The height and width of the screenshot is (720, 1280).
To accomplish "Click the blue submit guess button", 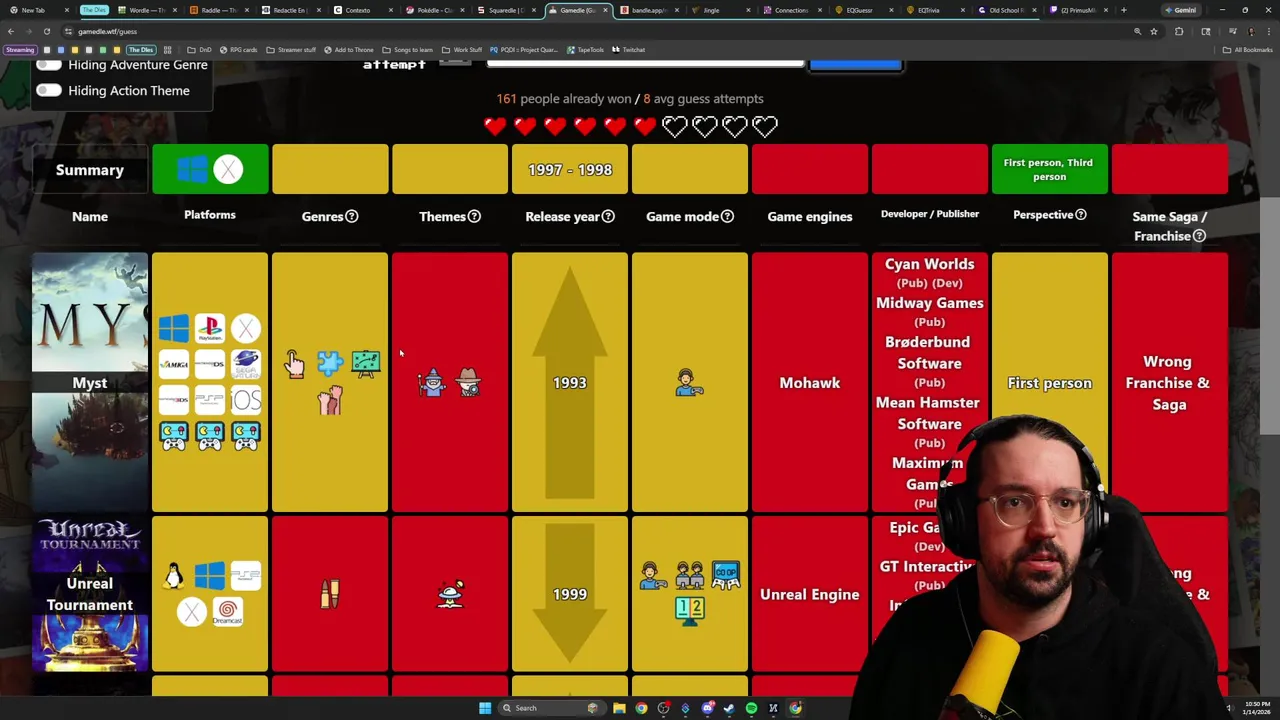I will (x=856, y=65).
